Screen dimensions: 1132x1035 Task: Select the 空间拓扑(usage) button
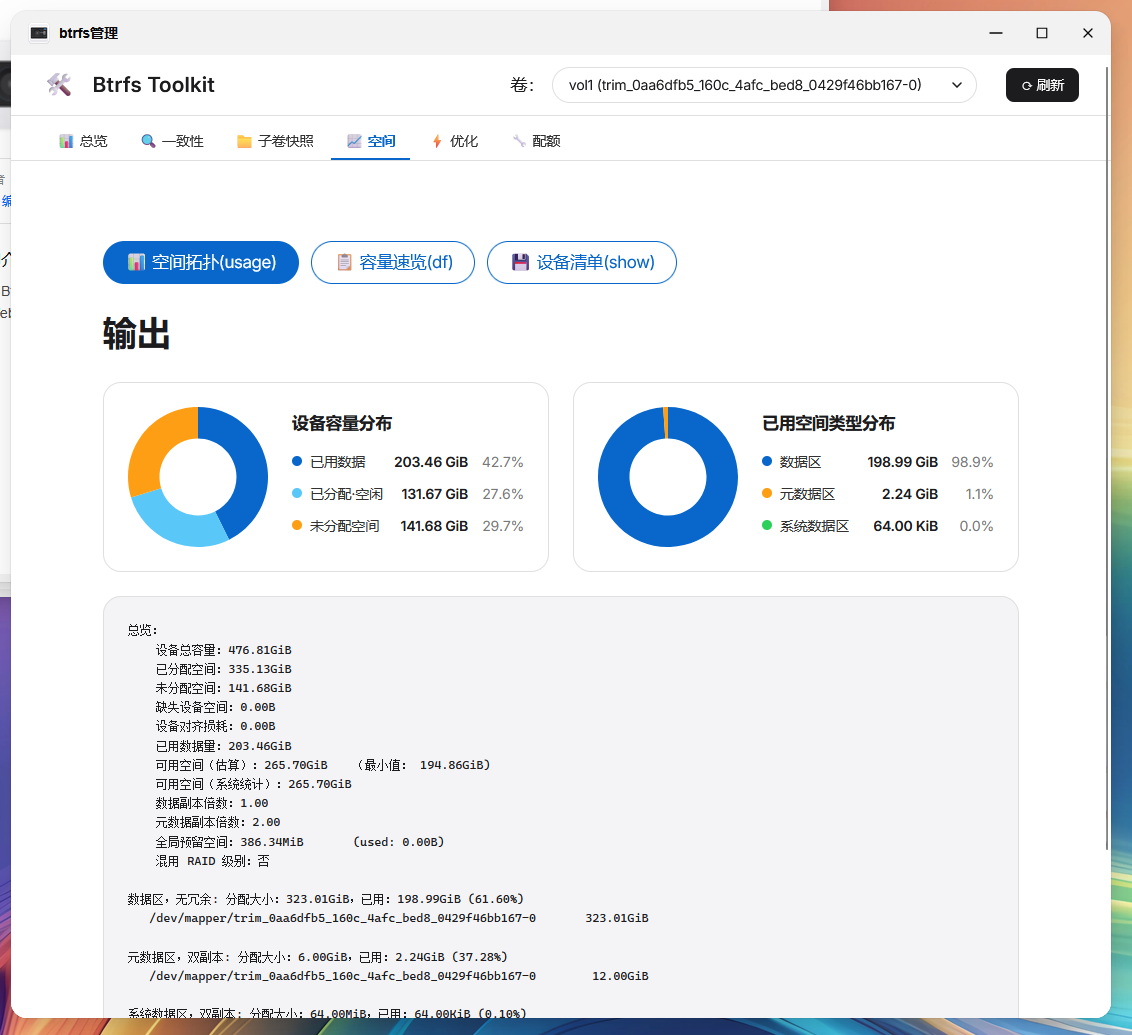point(201,262)
